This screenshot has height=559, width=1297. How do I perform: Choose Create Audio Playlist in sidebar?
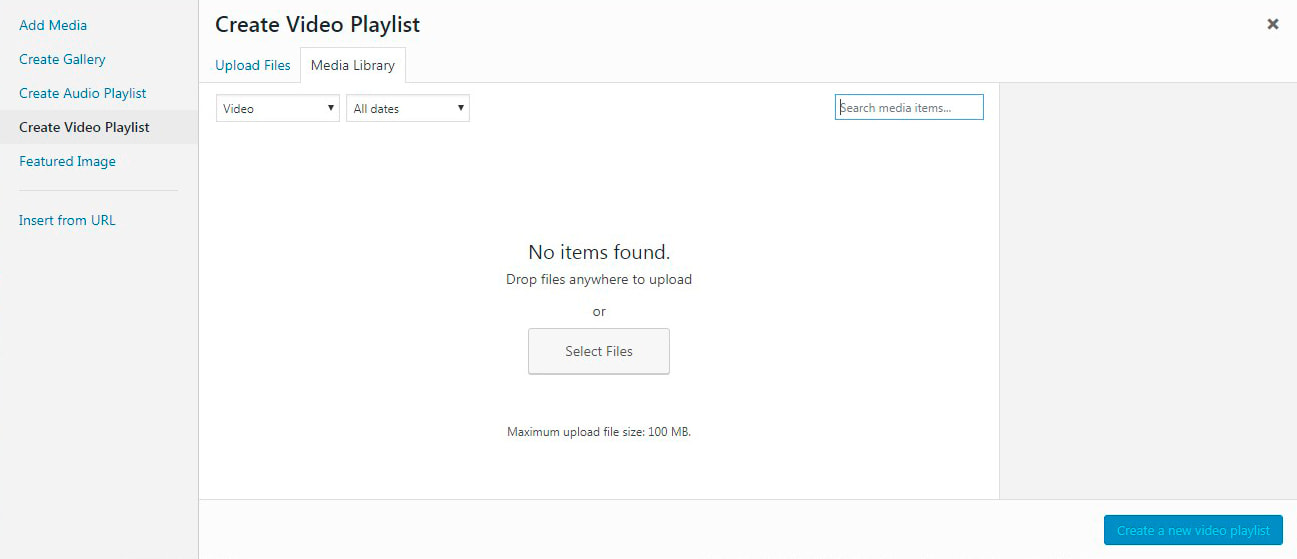click(83, 93)
